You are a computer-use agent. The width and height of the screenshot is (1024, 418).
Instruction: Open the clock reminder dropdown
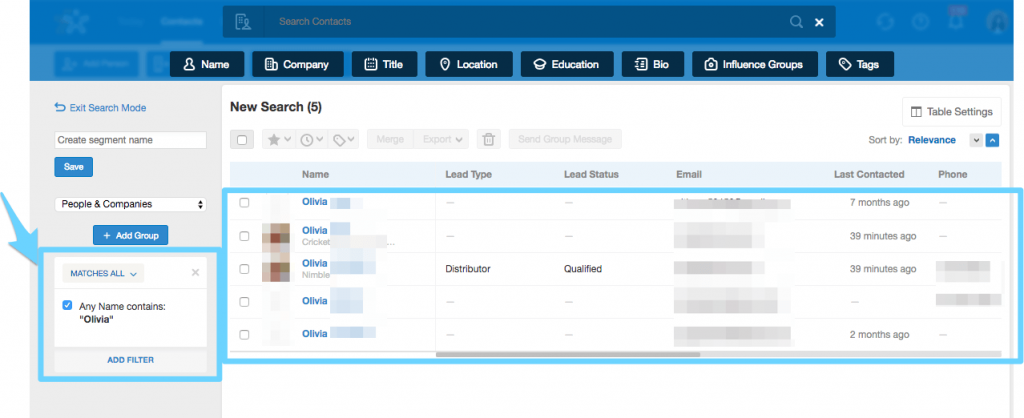pos(311,140)
